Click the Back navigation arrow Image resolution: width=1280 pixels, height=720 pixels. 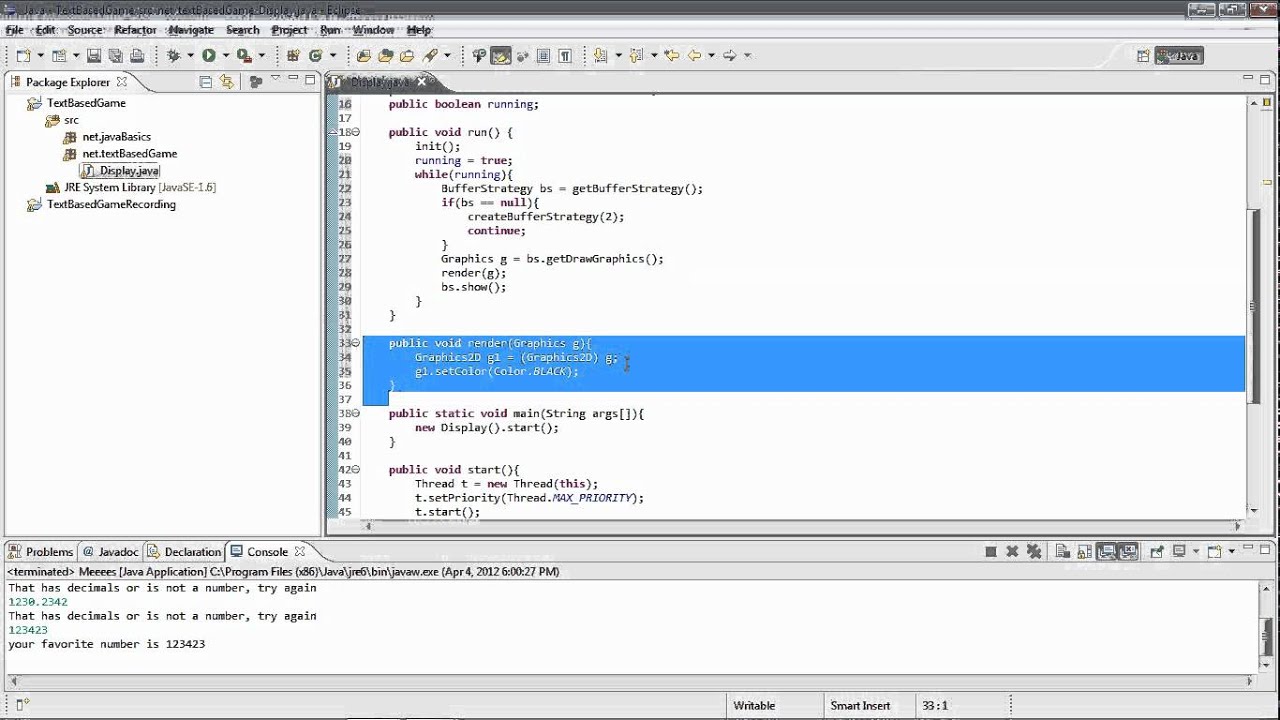click(x=693, y=56)
